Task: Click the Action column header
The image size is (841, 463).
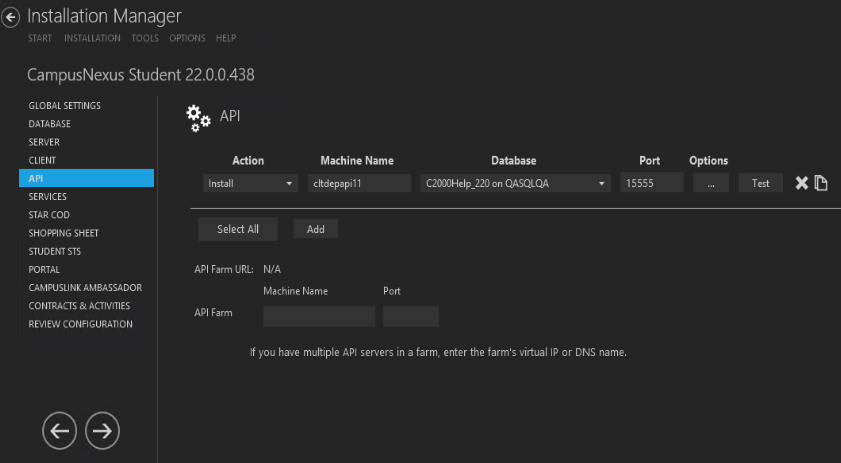Action: (248, 160)
